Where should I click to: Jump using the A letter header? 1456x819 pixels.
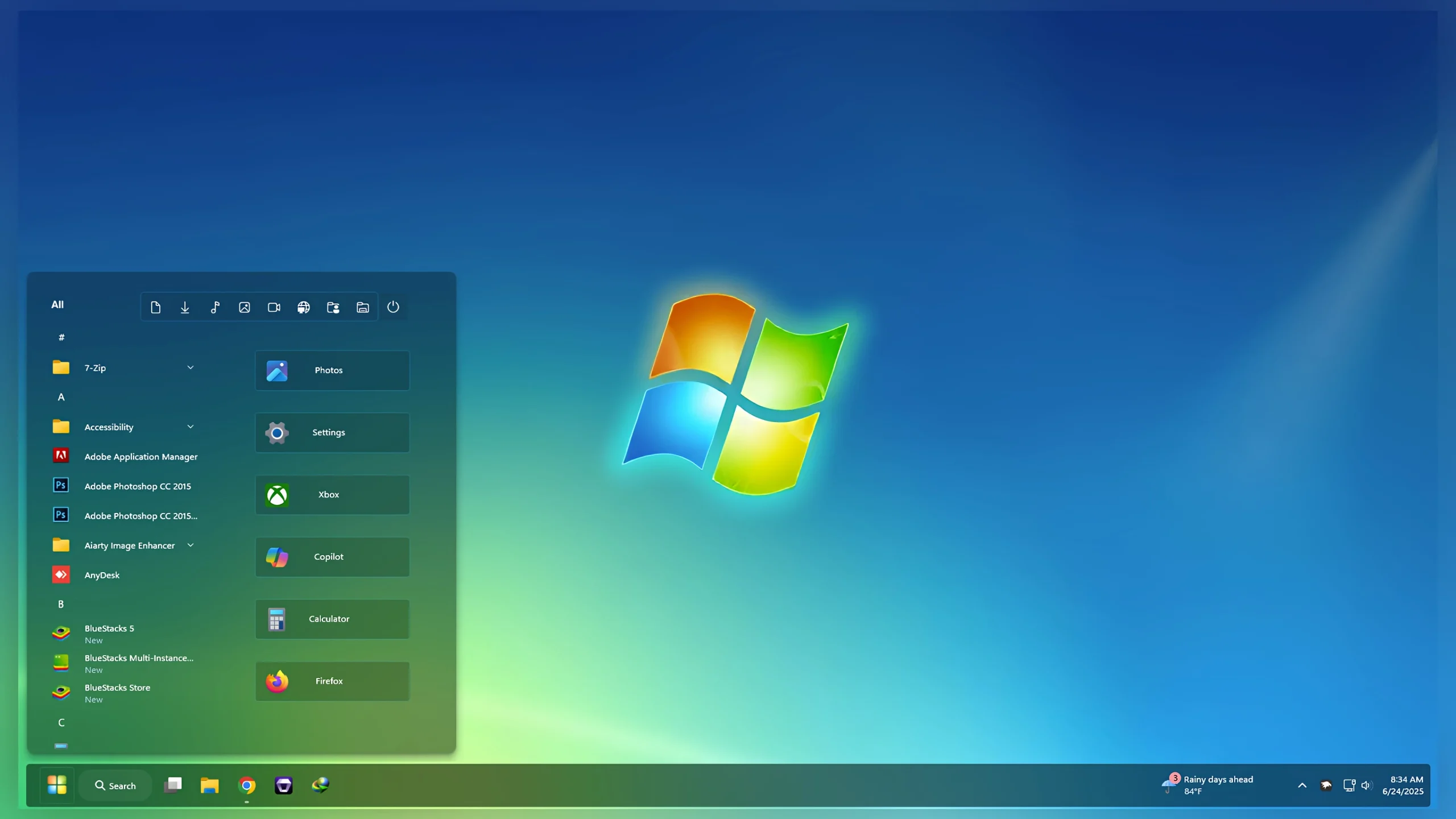61,397
